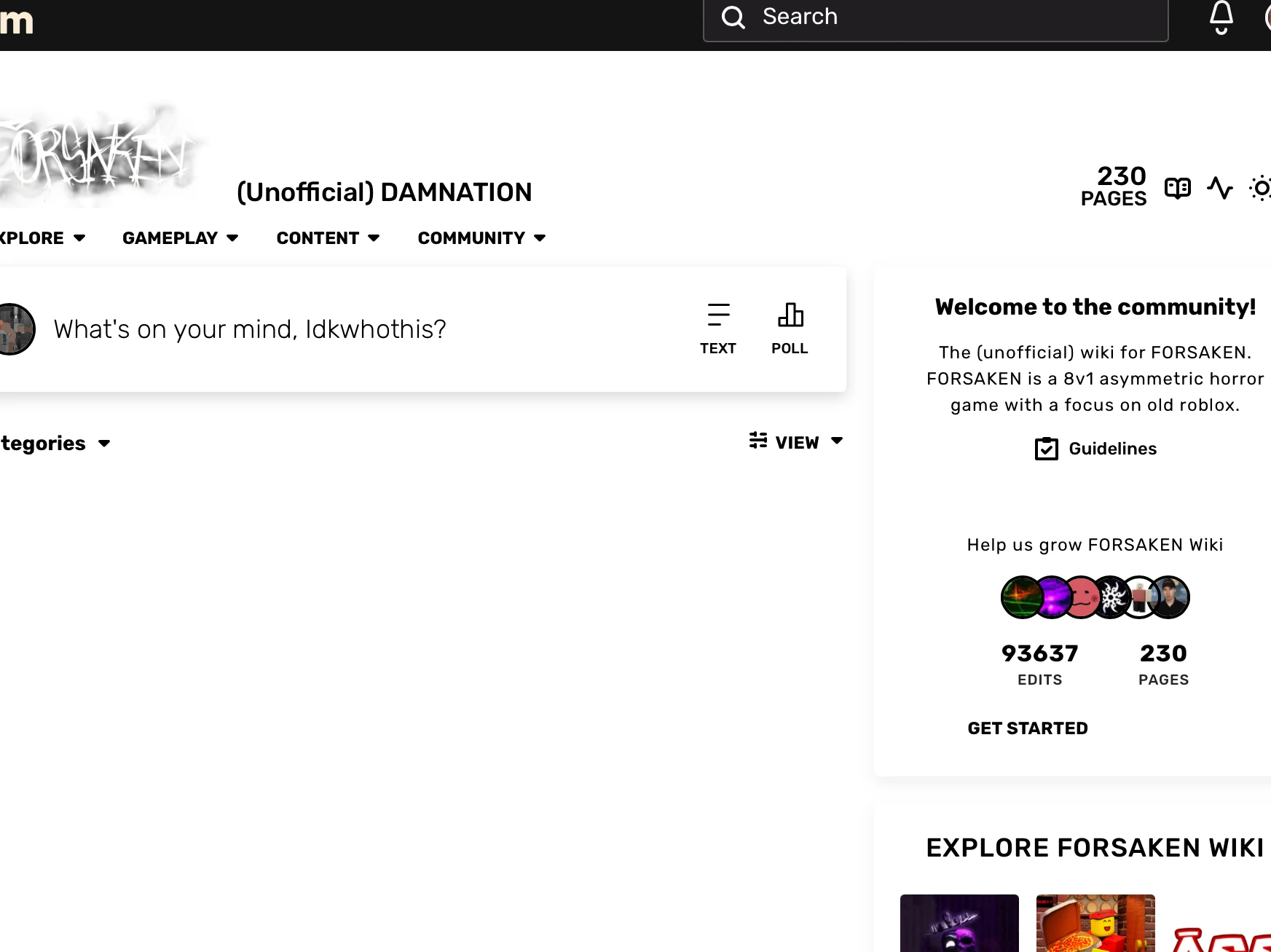Click the GET STARTED button
This screenshot has width=1271, height=952.
coord(1028,728)
